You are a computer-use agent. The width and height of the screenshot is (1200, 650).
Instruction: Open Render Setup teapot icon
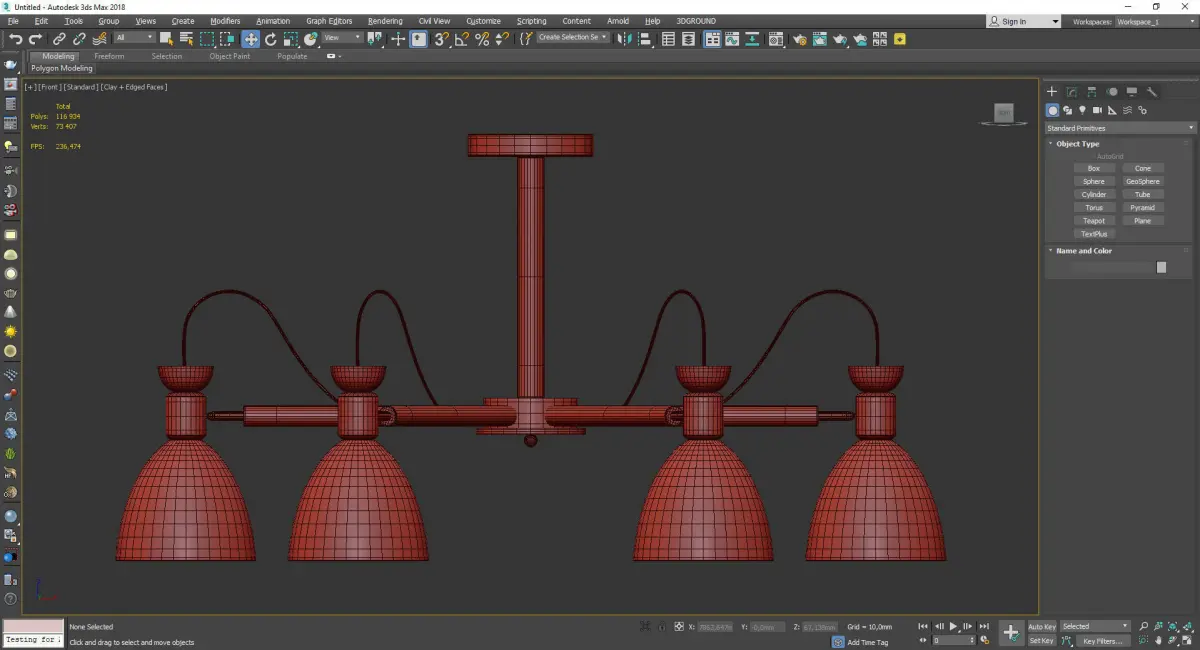tap(799, 39)
